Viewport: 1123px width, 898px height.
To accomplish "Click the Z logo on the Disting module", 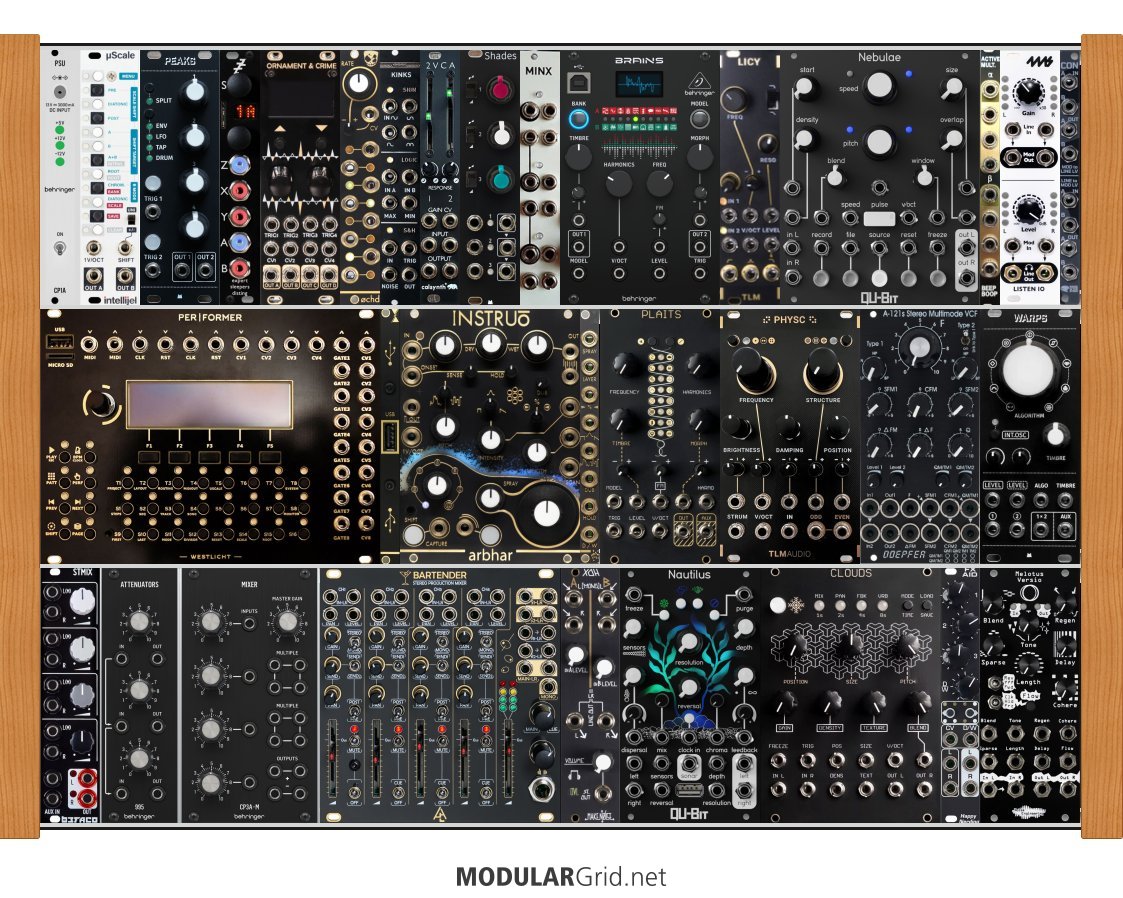I will click(x=241, y=65).
